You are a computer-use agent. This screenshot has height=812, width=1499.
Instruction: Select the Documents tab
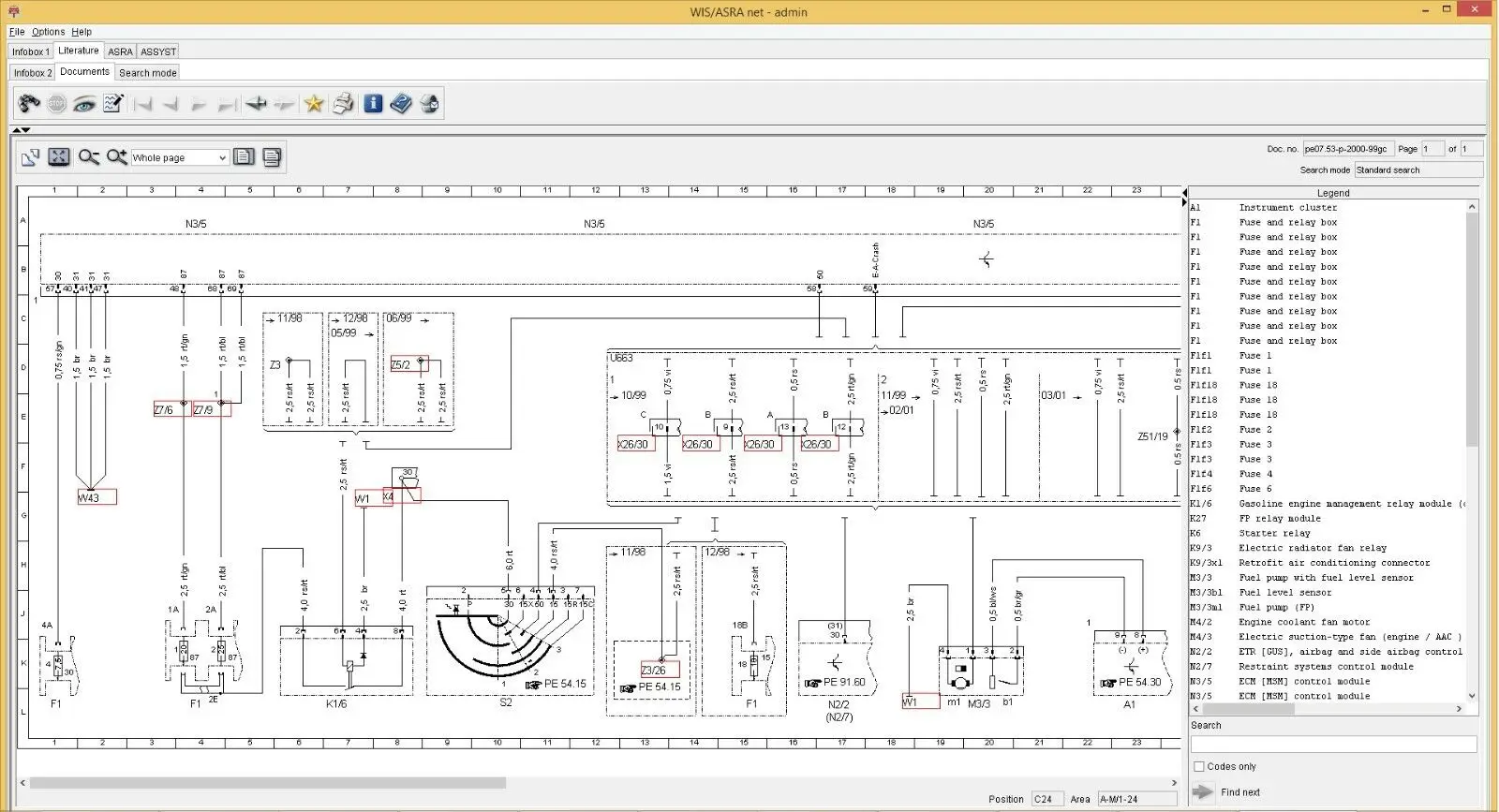[x=84, y=71]
